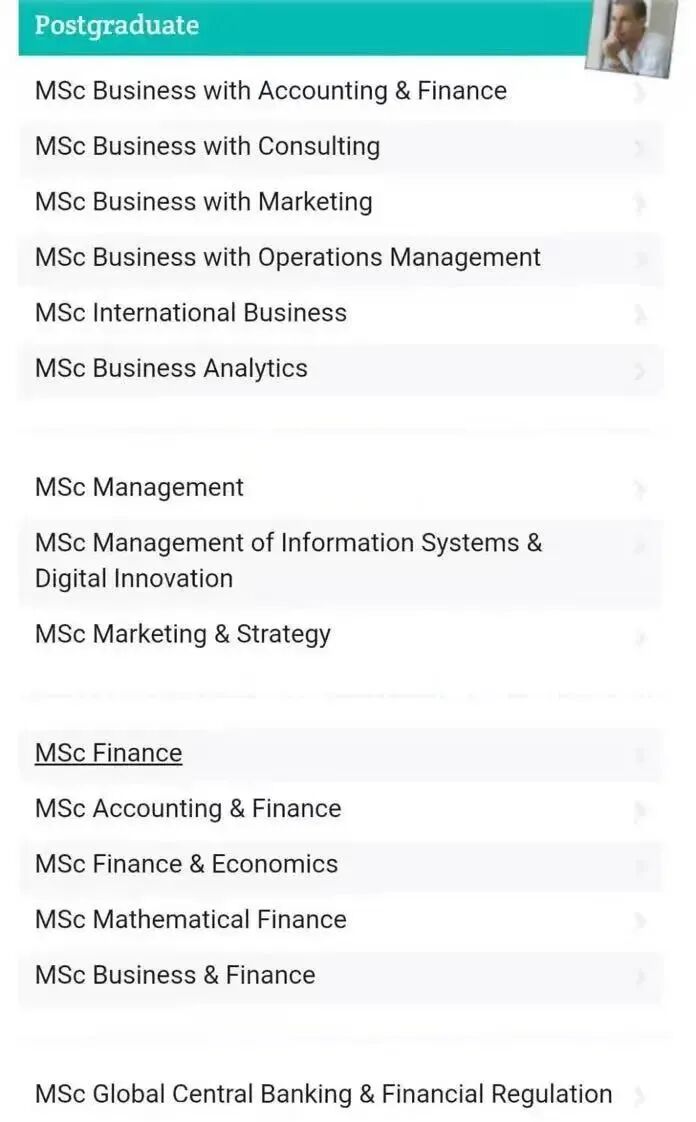
Task: Click arrow icon on MSc Management row
Action: coord(640,489)
